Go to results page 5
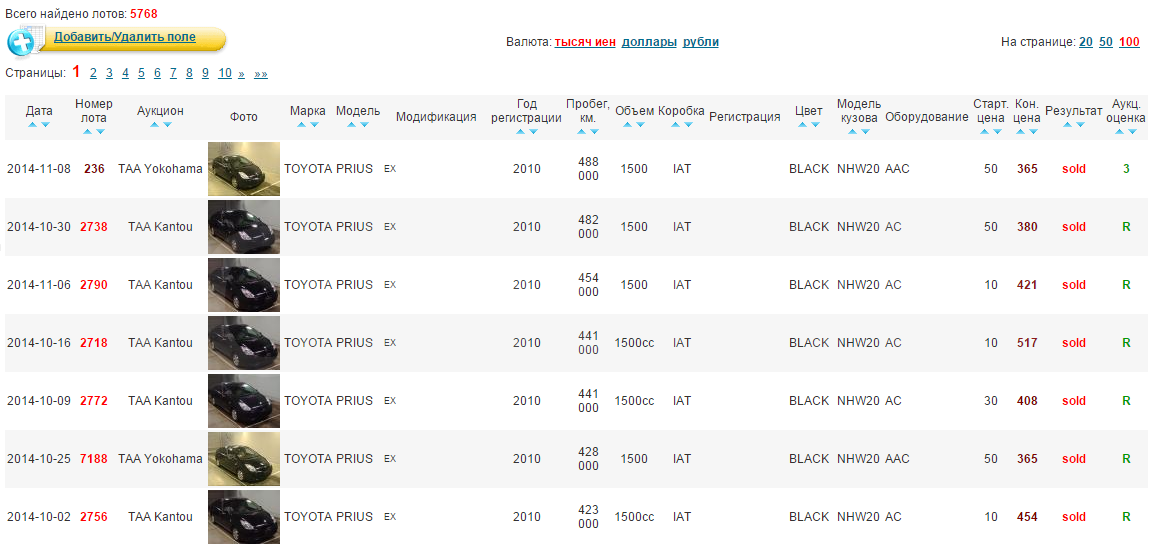 (x=142, y=73)
